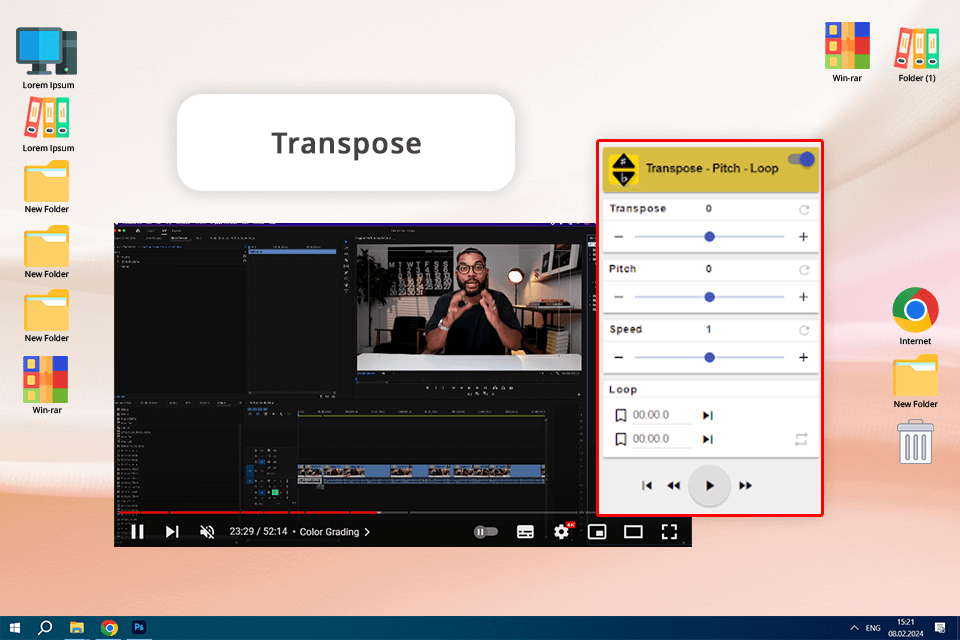Decrease Speed with the minus button
The width and height of the screenshot is (960, 640).
pos(618,358)
